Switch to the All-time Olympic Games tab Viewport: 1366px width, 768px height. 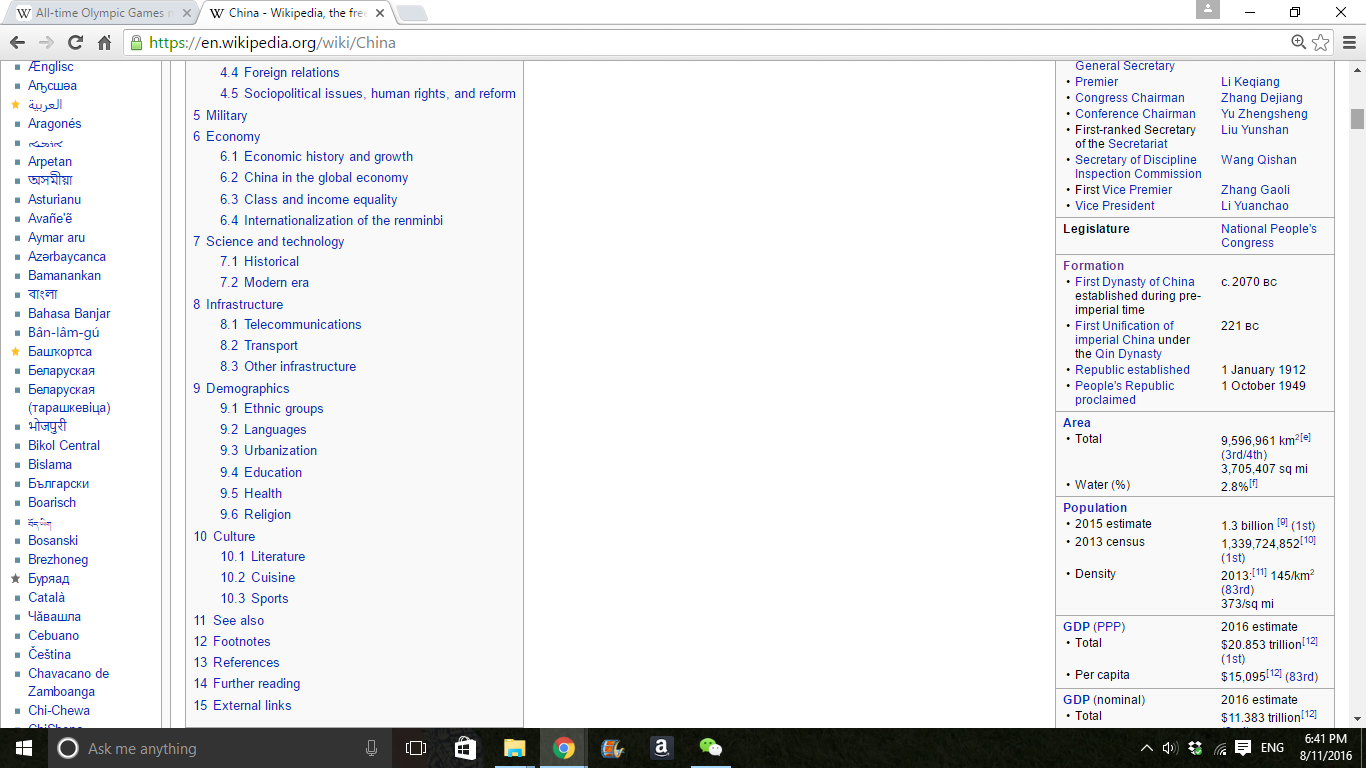pyautogui.click(x=100, y=13)
